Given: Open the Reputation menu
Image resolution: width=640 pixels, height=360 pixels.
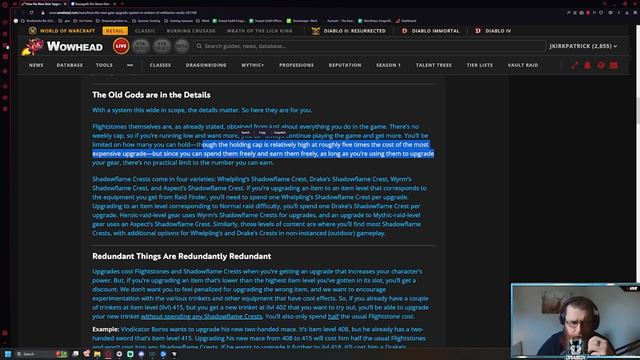Looking at the screenshot, I should coord(345,65).
